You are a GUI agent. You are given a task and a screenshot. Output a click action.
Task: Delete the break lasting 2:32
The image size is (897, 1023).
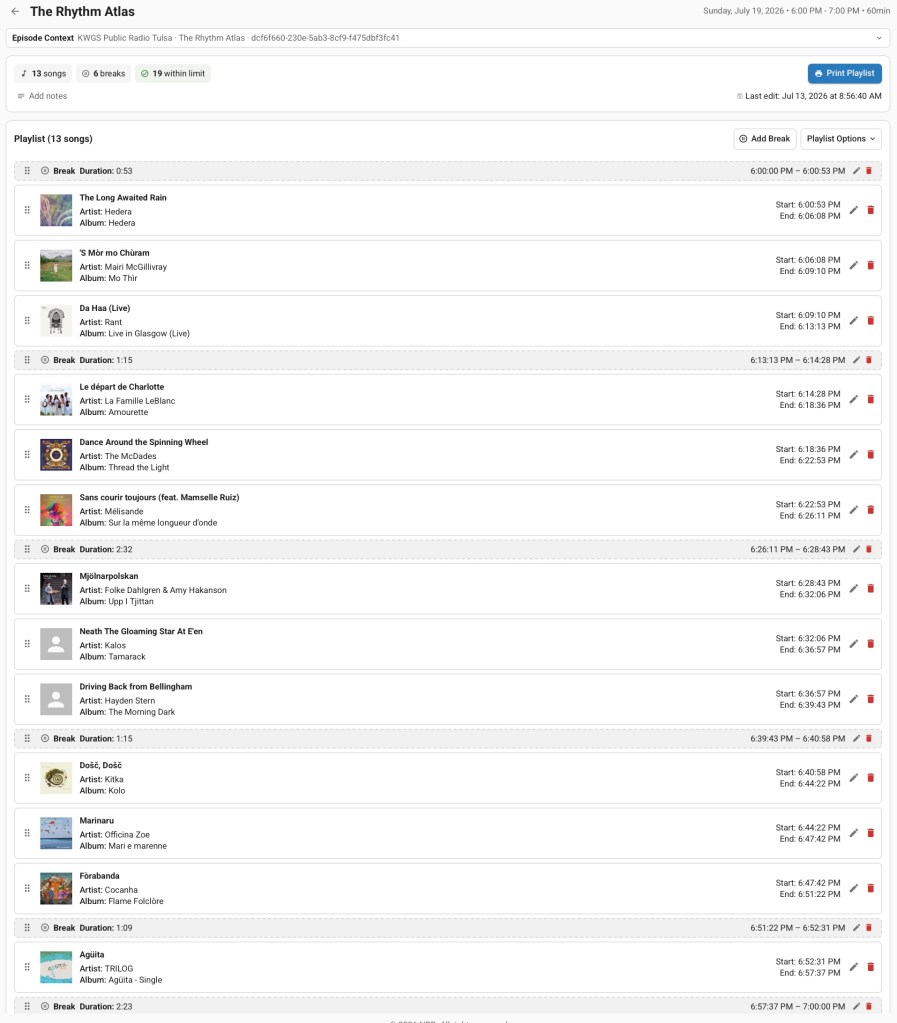click(868, 549)
